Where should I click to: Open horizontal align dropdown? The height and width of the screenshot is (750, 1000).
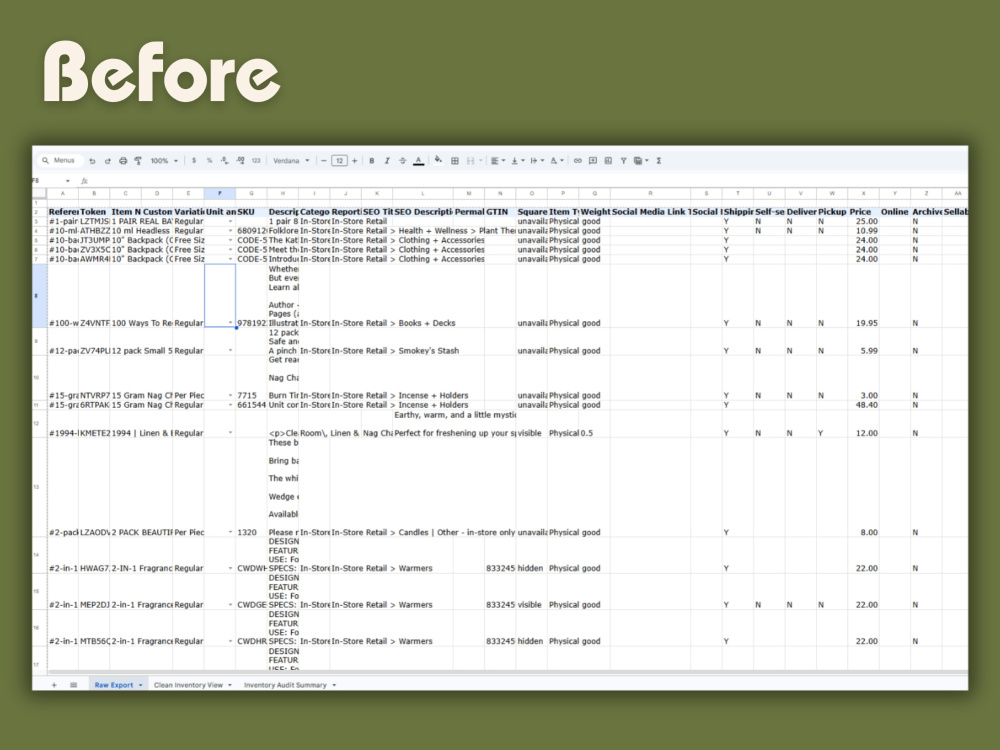[497, 161]
